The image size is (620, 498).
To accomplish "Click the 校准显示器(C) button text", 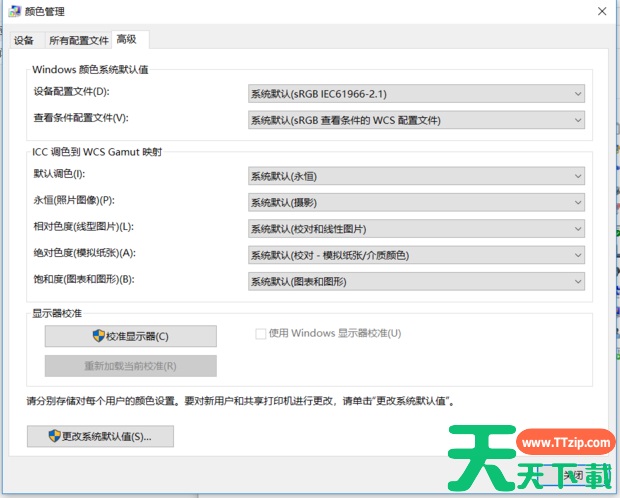I will coord(138,336).
